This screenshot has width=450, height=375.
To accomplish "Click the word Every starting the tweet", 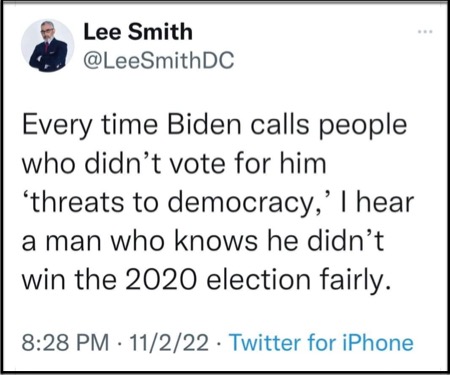I will pos(57,127).
